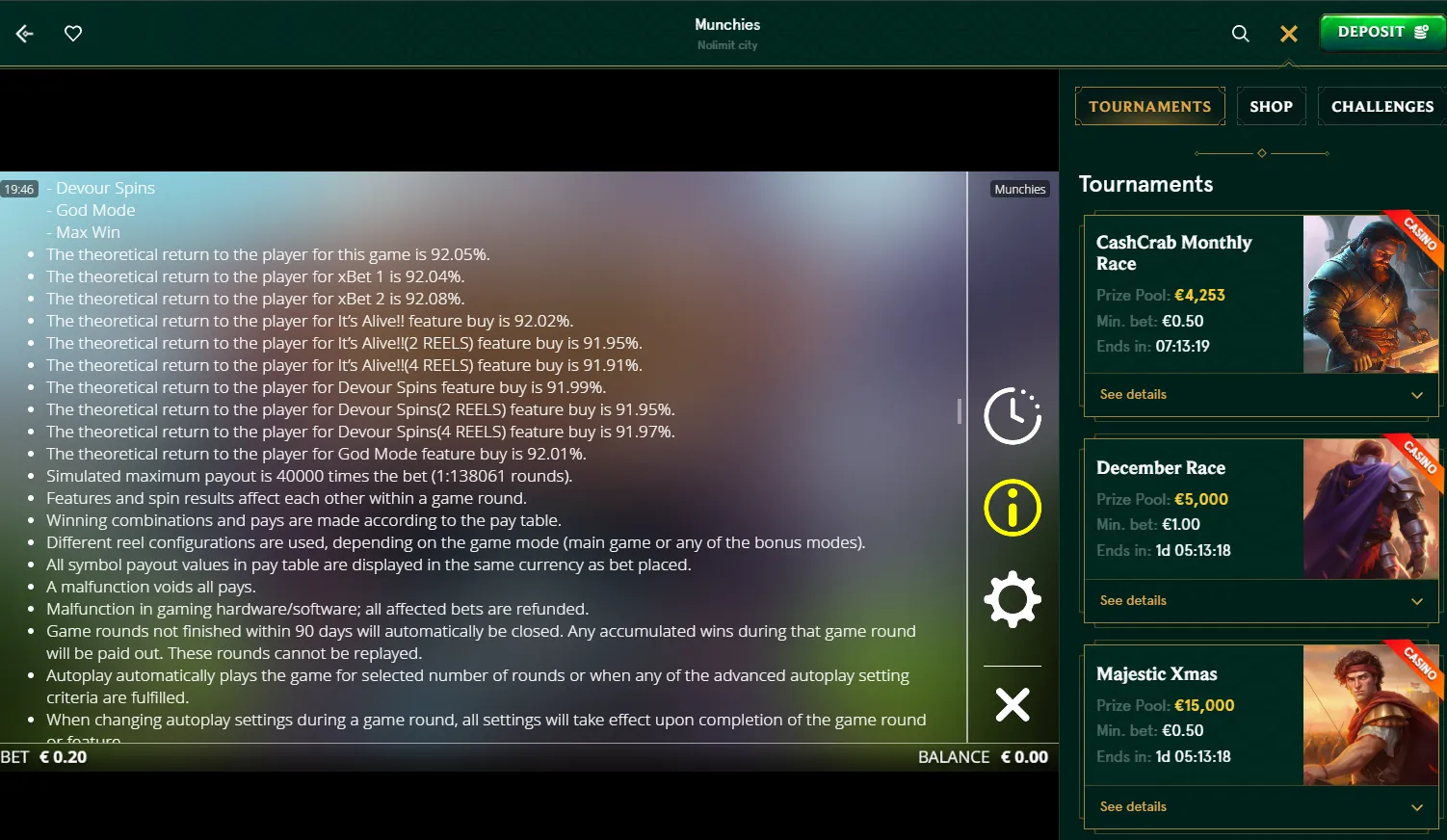Click 'A malfunction voids all pays.' line
The width and height of the screenshot is (1447, 840).
(151, 587)
